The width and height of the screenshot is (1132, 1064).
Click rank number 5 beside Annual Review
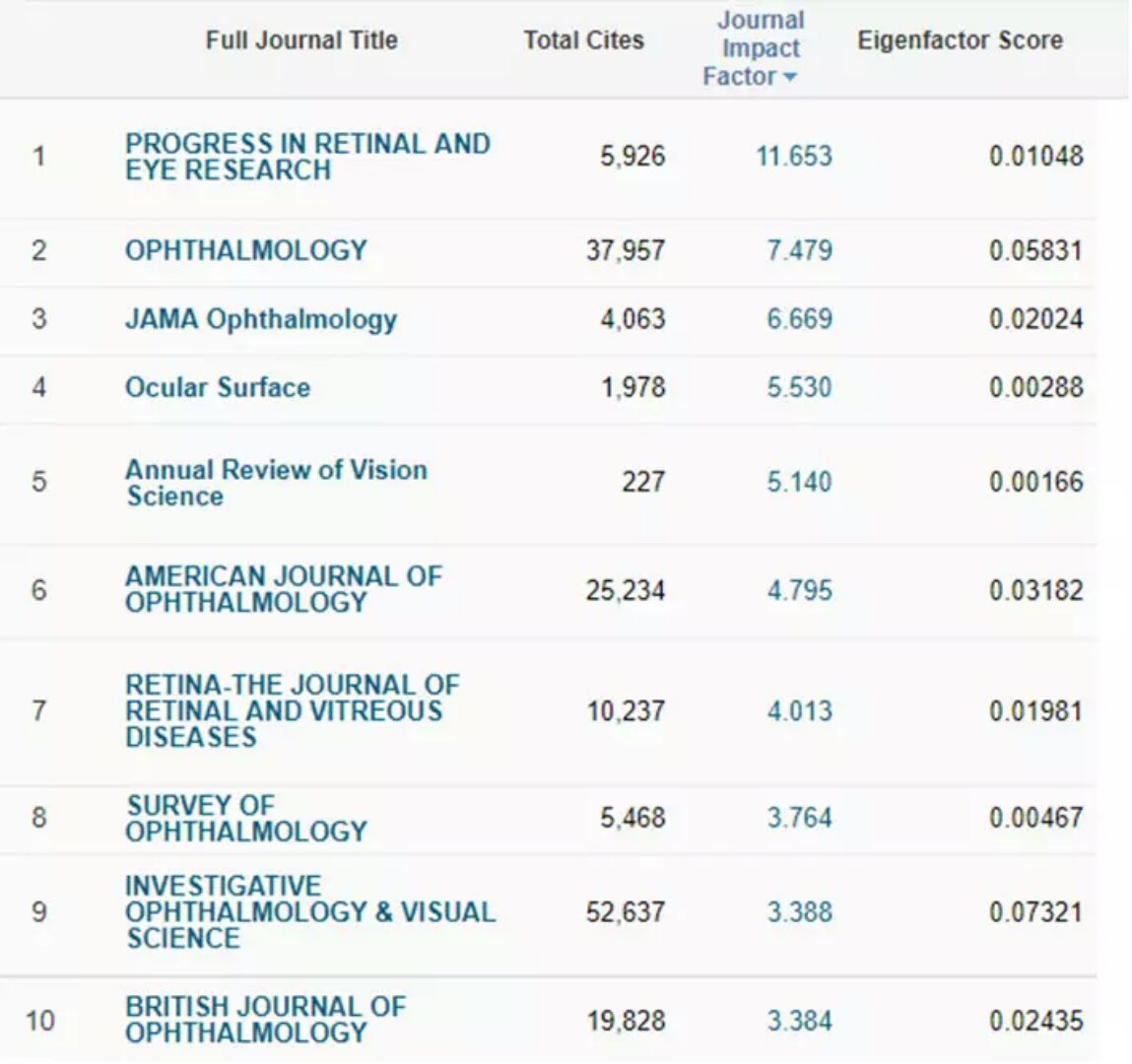pyautogui.click(x=39, y=482)
